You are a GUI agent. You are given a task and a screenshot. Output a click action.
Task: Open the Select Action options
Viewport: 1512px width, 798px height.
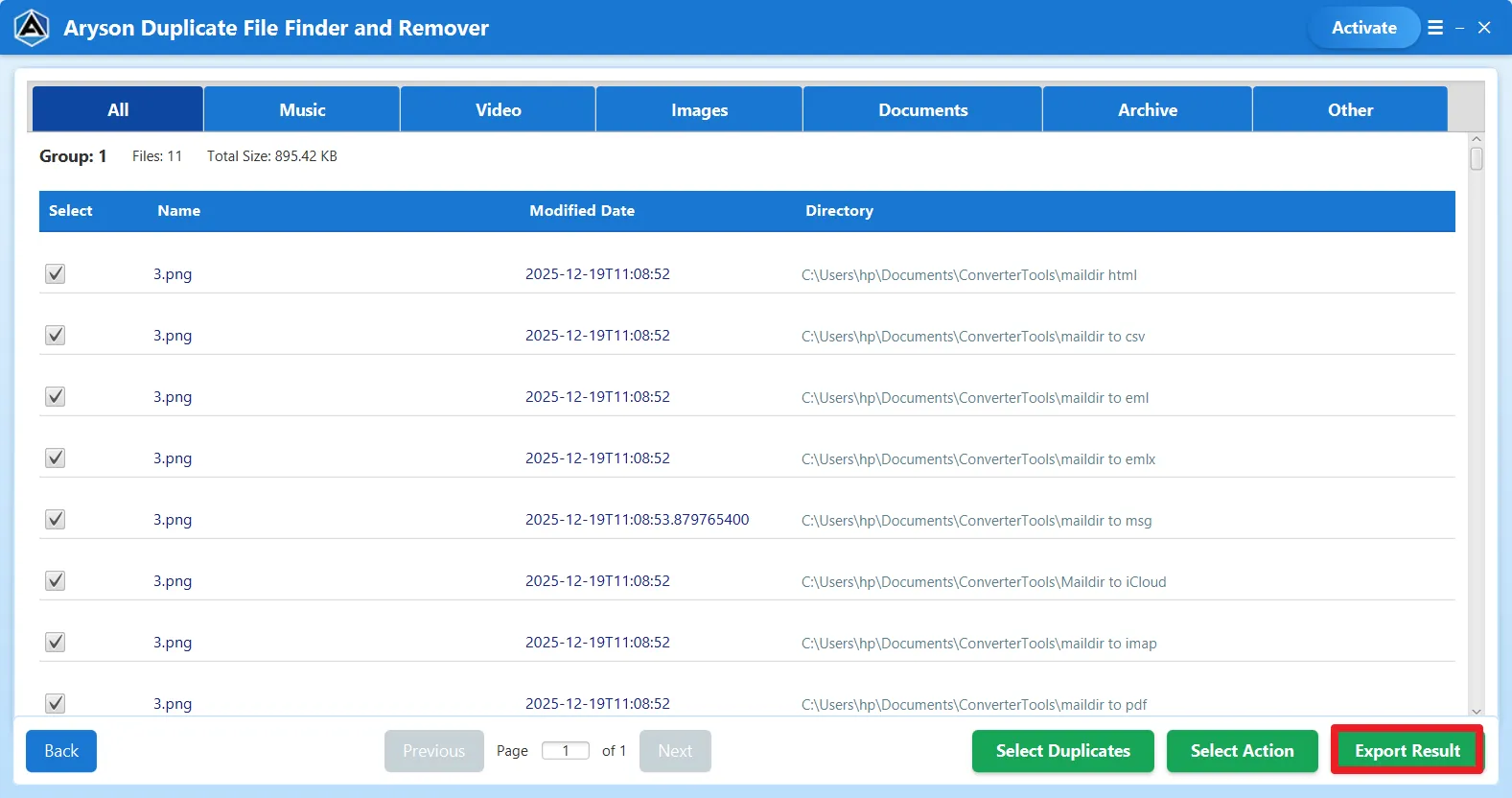pos(1242,751)
